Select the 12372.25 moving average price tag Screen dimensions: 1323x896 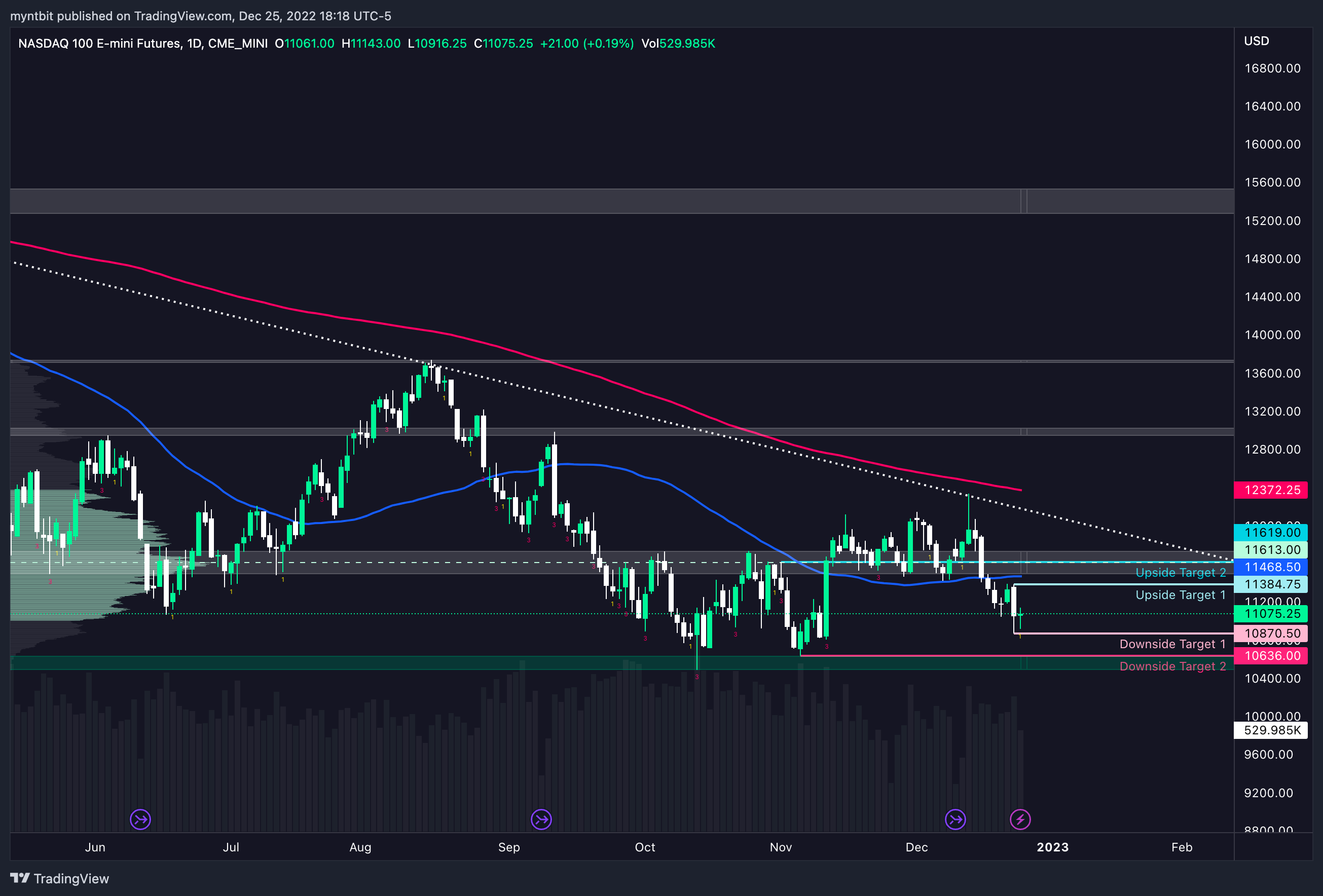click(x=1272, y=490)
